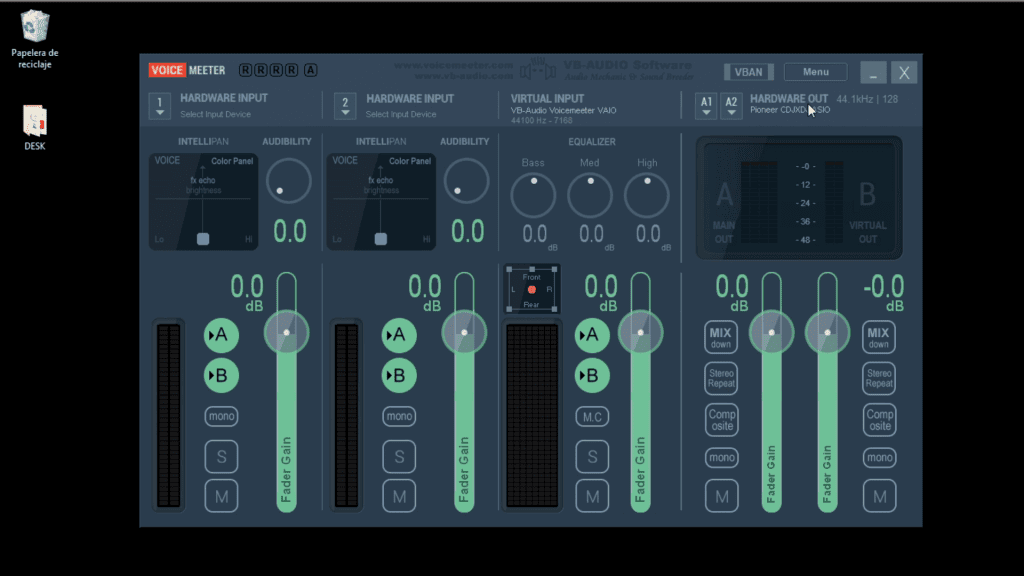The height and width of the screenshot is (576, 1024).
Task: Click the VB-Audio Voicemeeter VAIO label
Action: 564,110
